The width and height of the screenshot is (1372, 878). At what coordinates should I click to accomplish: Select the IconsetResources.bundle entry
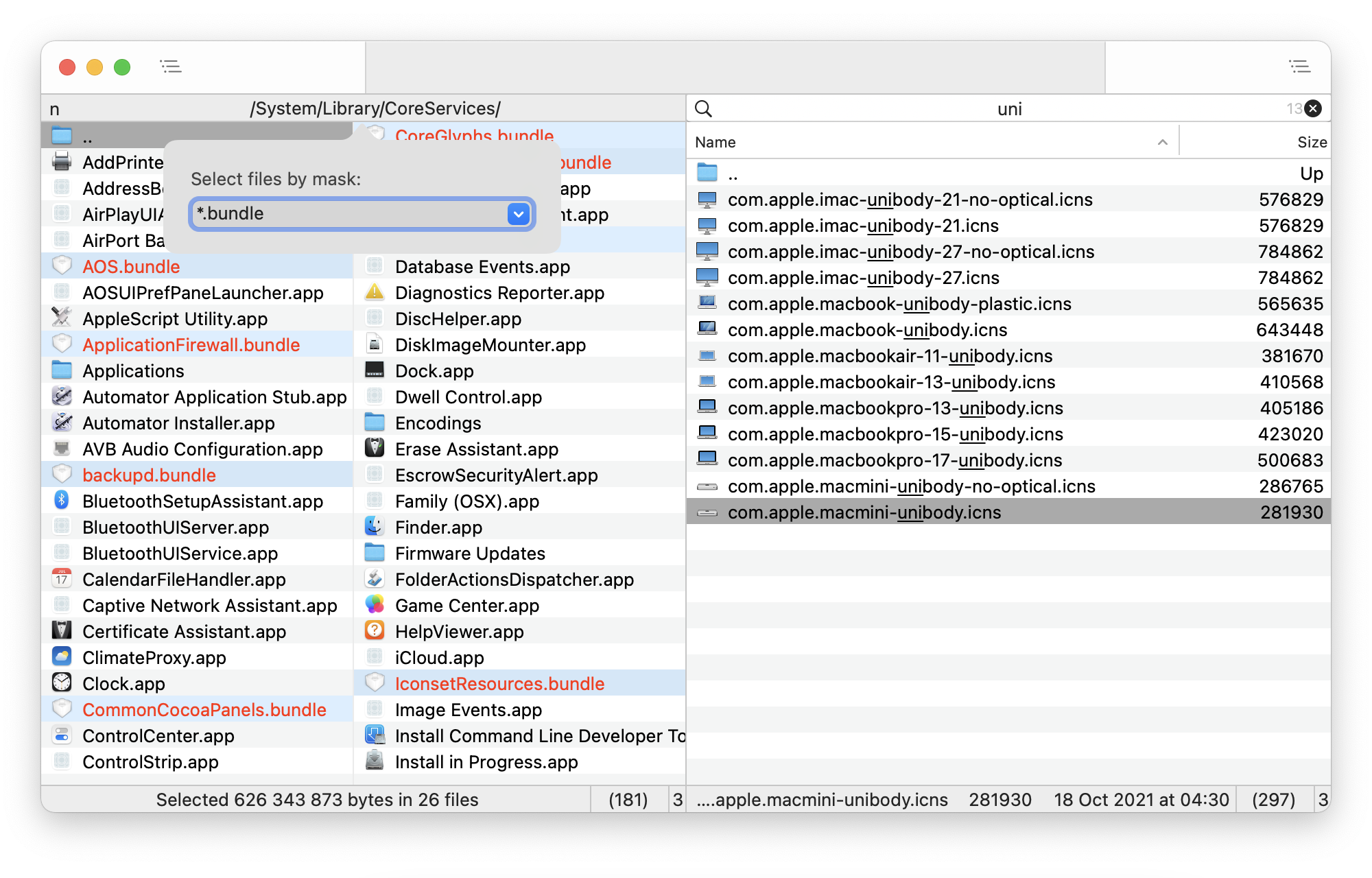pos(499,683)
